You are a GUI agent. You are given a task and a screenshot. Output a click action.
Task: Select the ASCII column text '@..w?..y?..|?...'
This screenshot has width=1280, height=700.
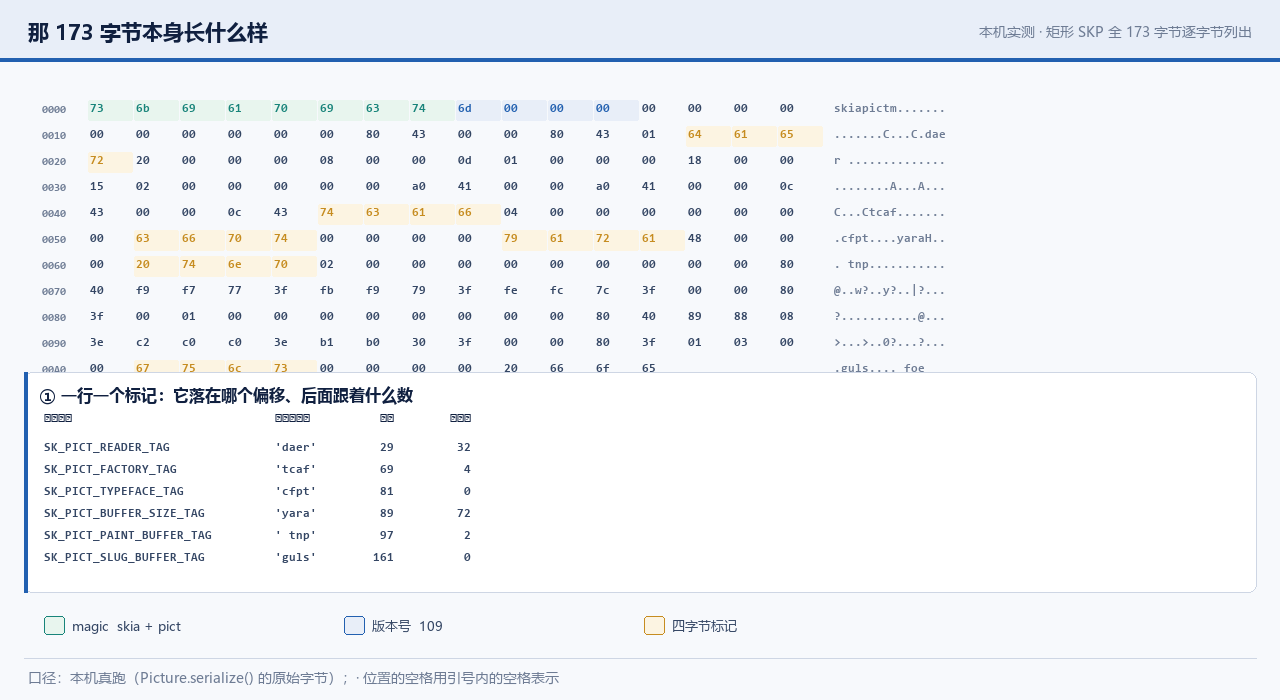point(889,290)
